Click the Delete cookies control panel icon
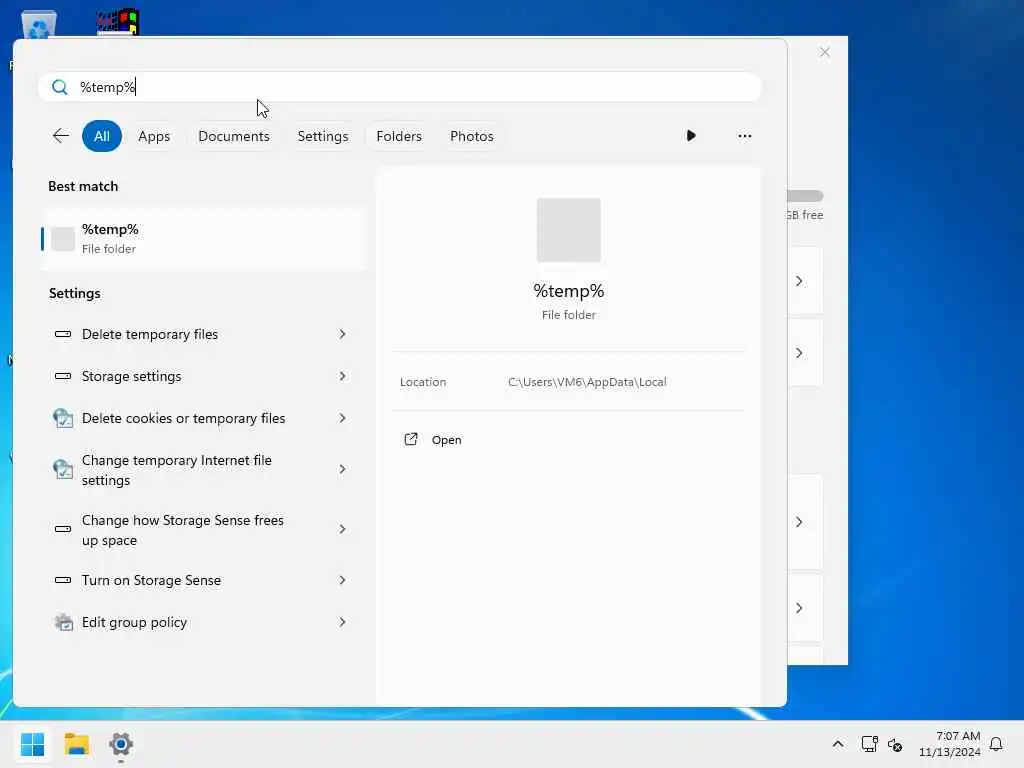 coord(63,418)
